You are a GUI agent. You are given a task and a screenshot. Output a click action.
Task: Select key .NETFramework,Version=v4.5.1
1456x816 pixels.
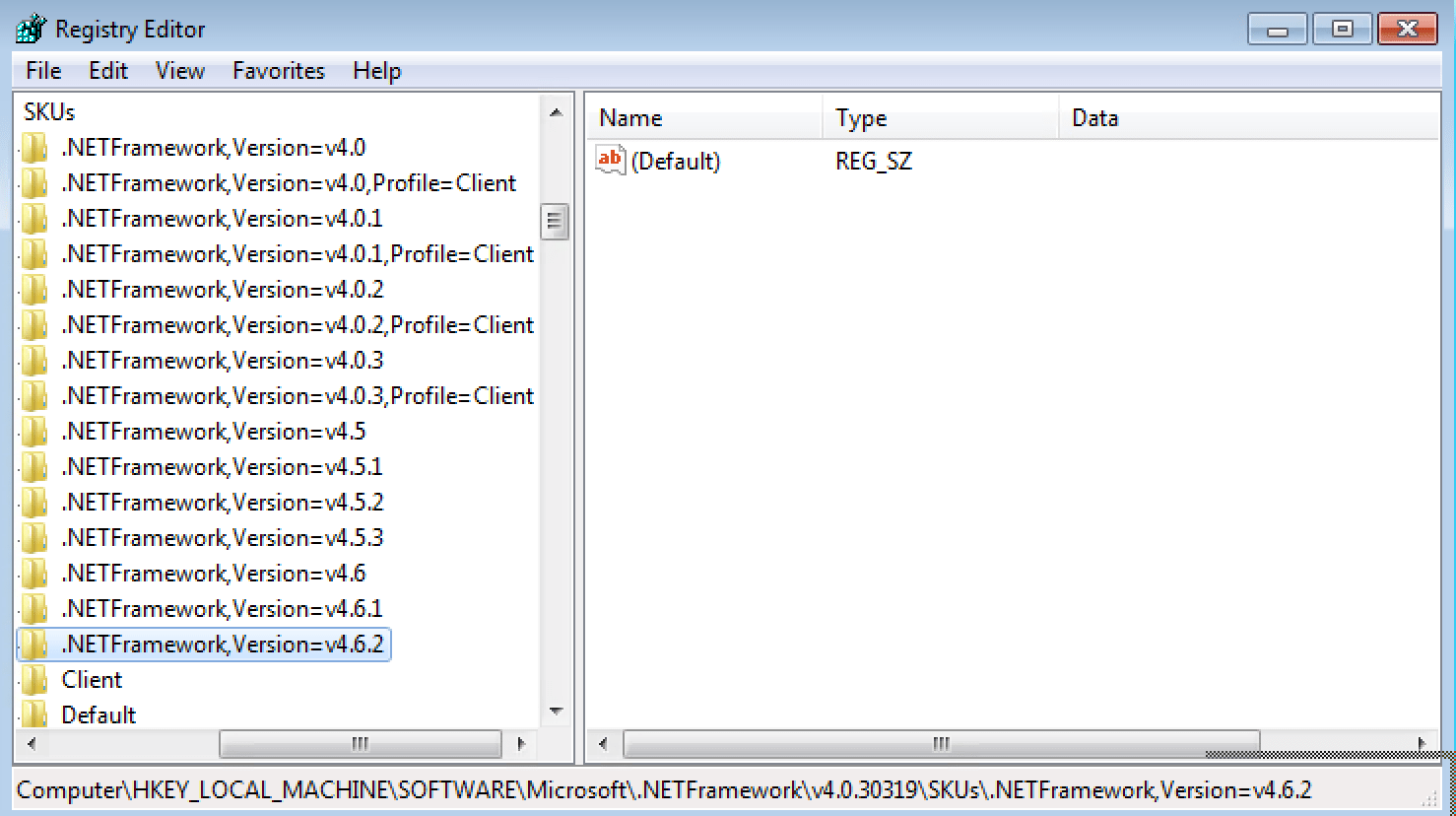coord(223,467)
